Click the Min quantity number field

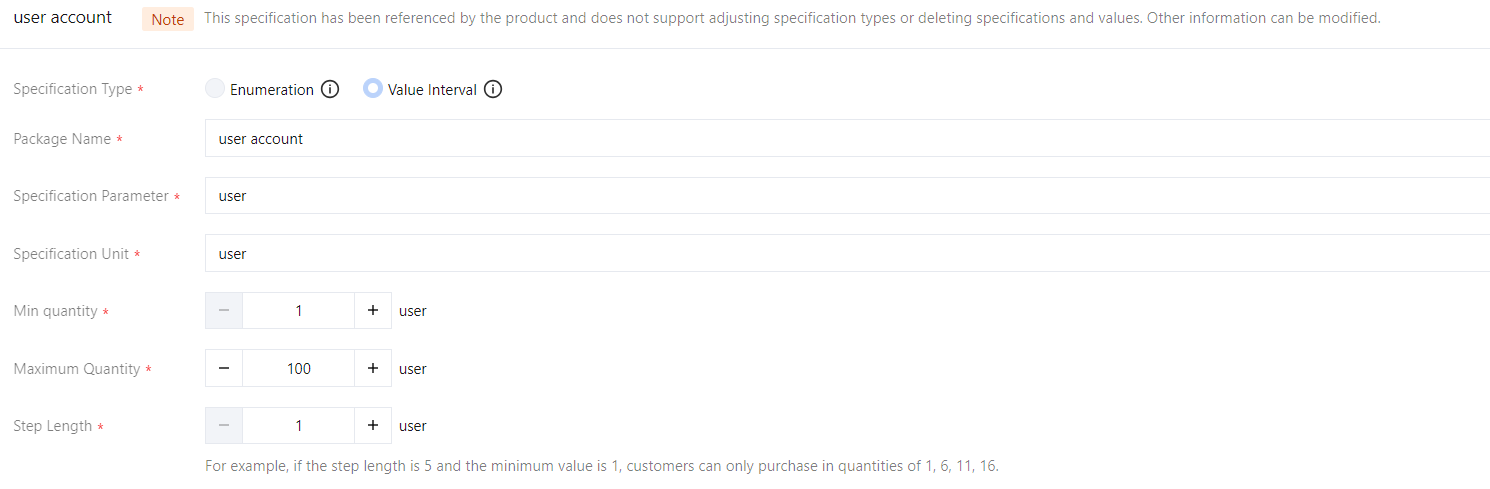298,311
